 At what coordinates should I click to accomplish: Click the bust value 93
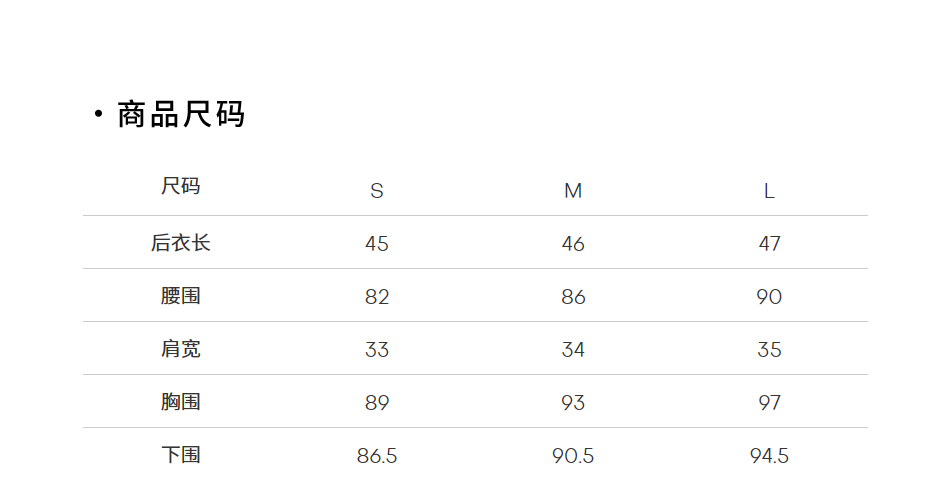tap(573, 403)
